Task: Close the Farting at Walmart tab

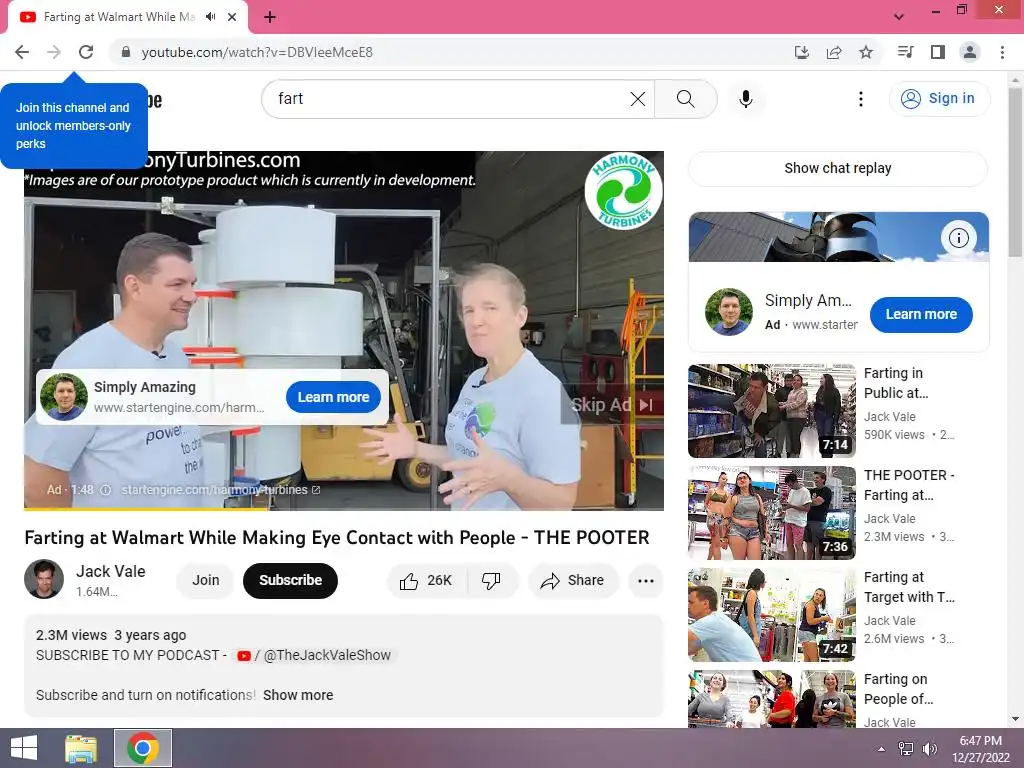Action: tap(232, 17)
